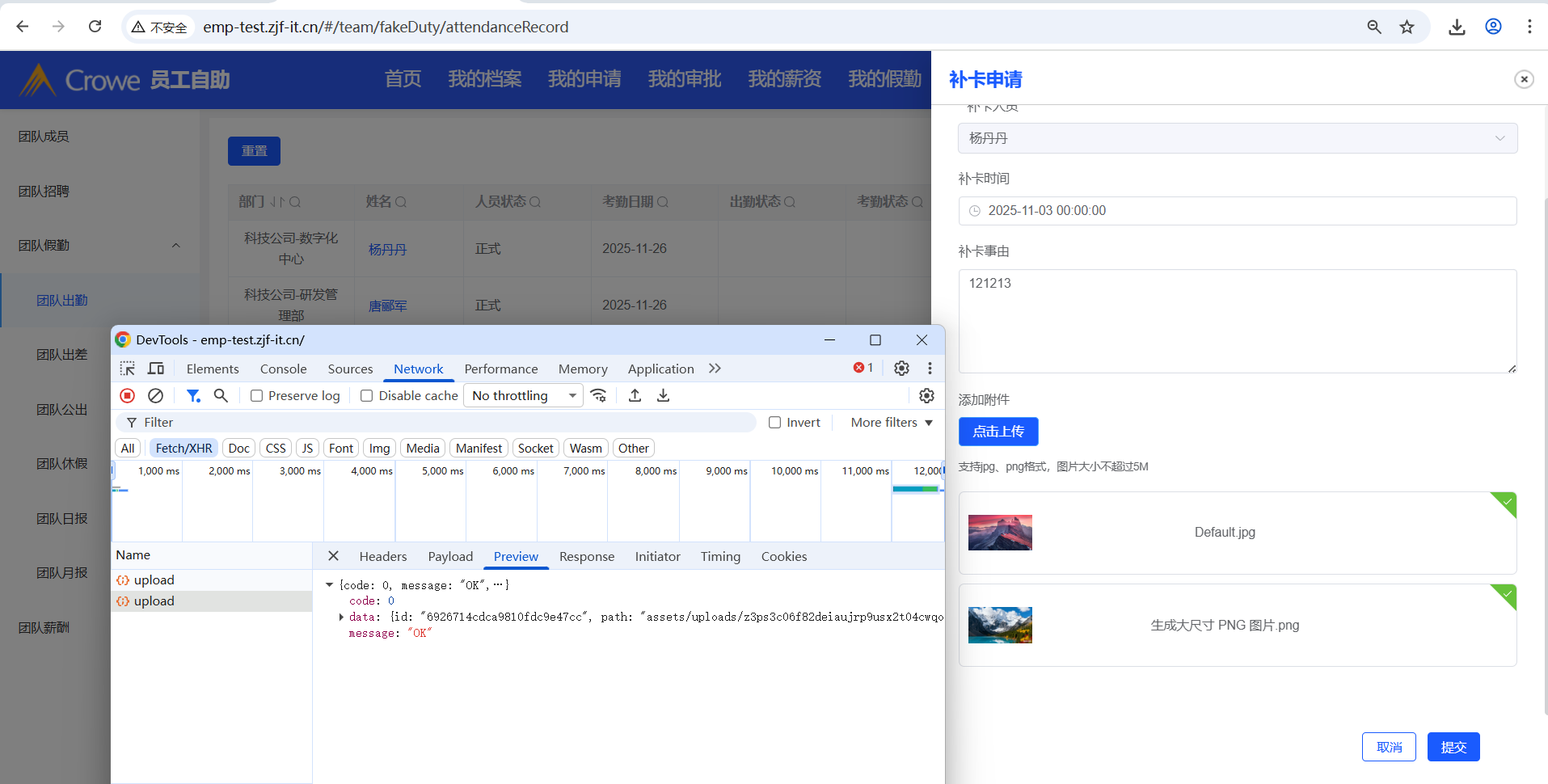The height and width of the screenshot is (784, 1548).
Task: Enable the Preserve log checkbox
Action: tap(257, 396)
